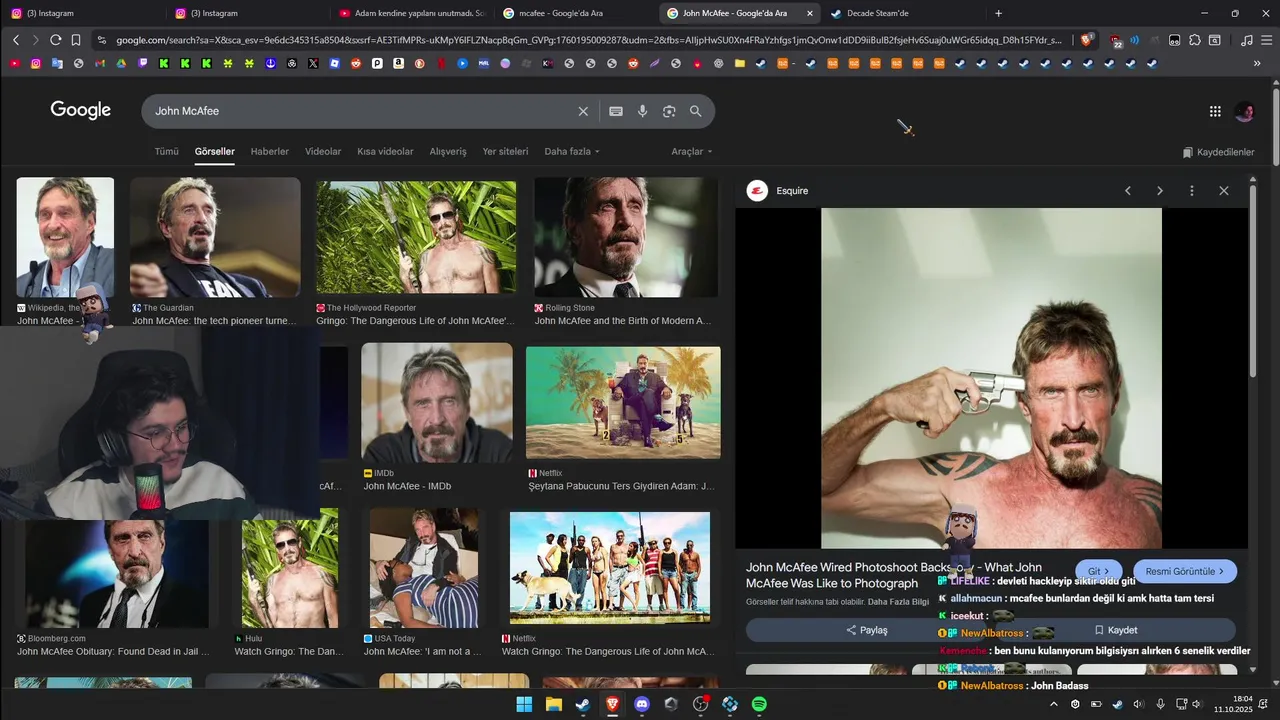1280x720 pixels.
Task: Click the Esquire source name in preview
Action: pos(792,191)
